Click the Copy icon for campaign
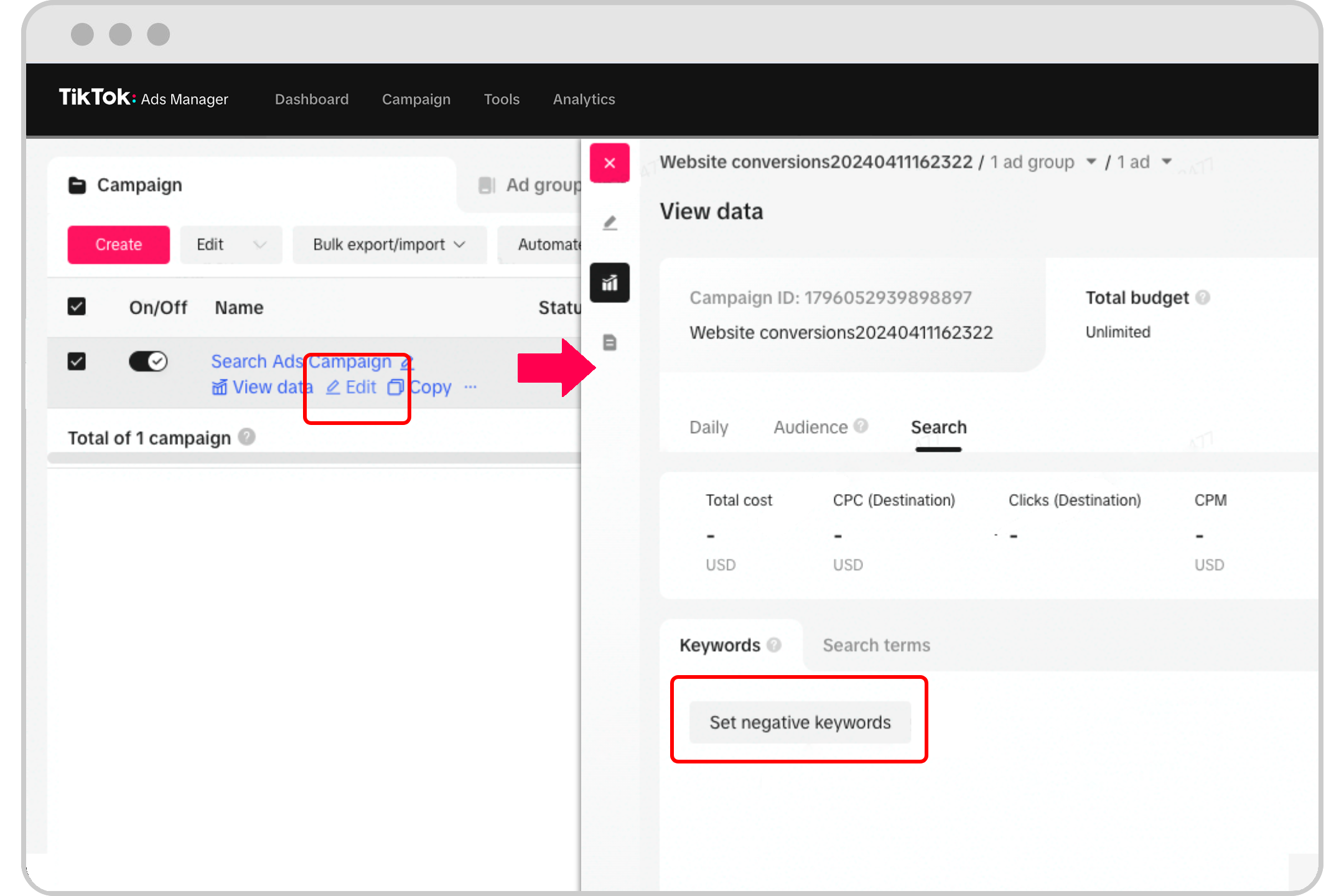The image size is (1344, 896). [x=395, y=387]
